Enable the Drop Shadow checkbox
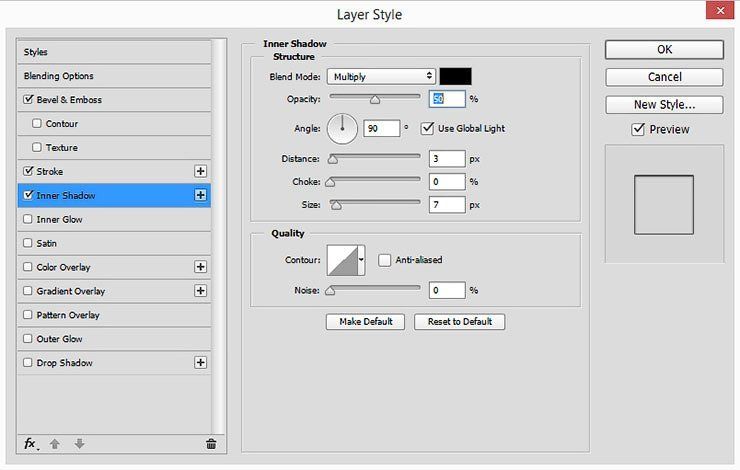This screenshot has height=470, width=740. pos(28,362)
